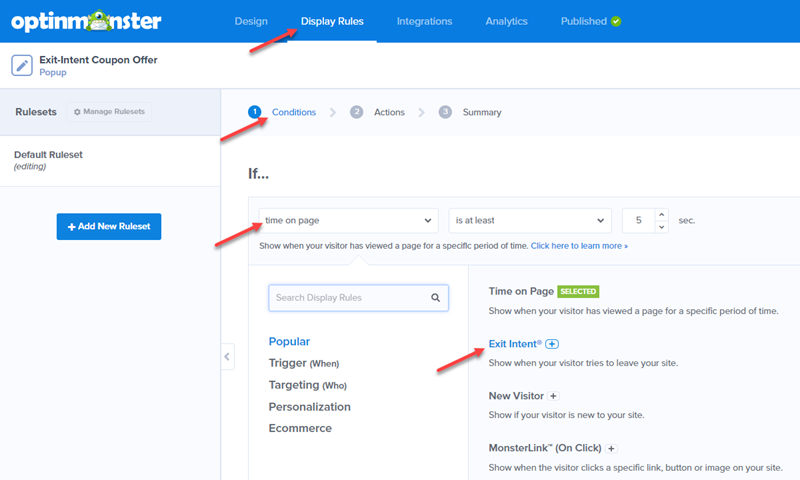Select the Conditions step
This screenshot has height=480, width=800.
click(293, 112)
